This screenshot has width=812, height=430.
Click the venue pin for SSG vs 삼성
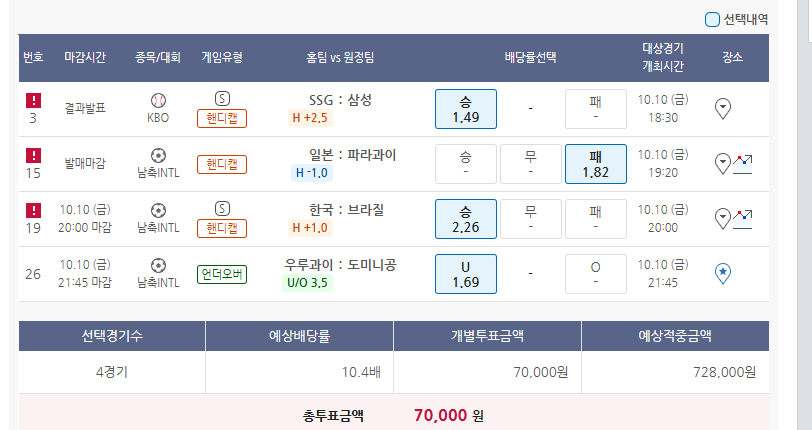click(x=723, y=108)
